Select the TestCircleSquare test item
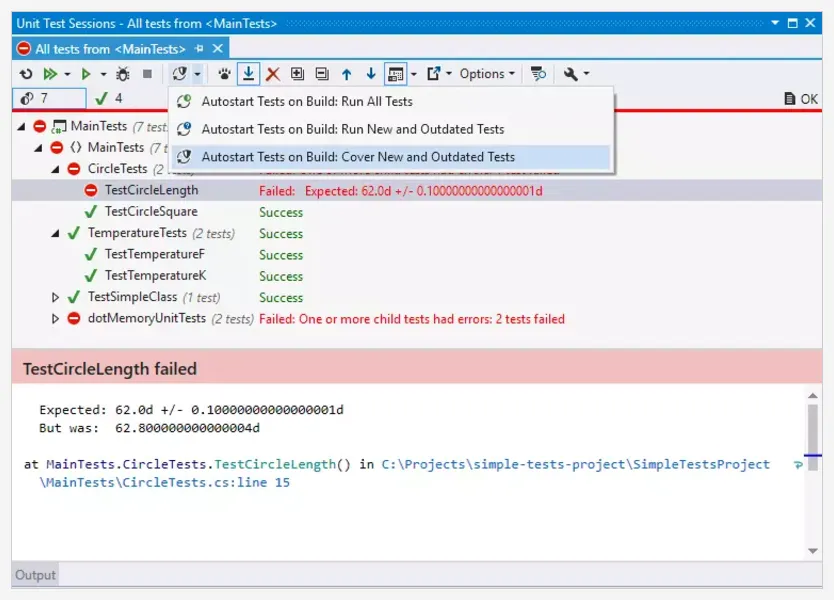 coord(150,211)
